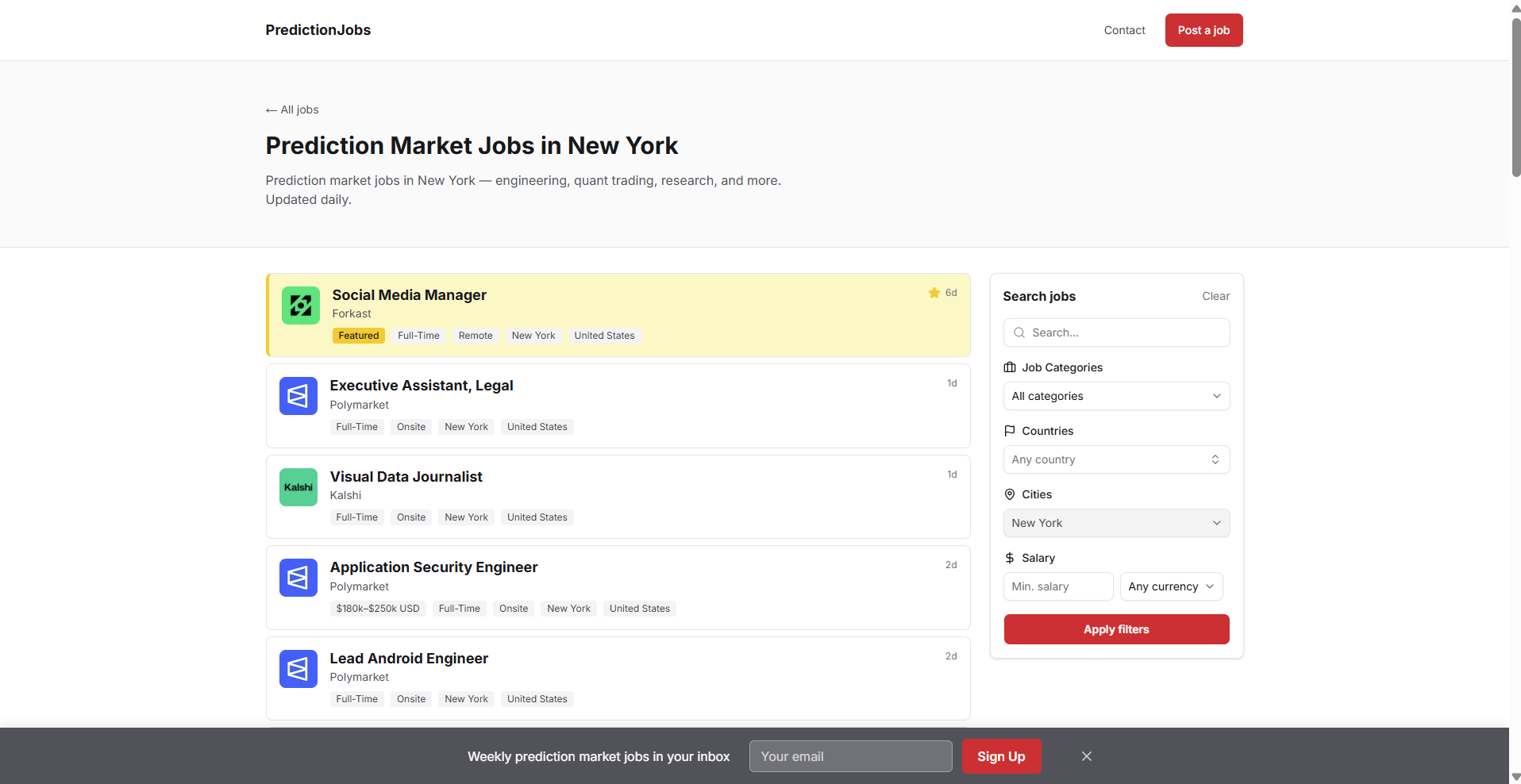This screenshot has width=1521, height=784.
Task: Click Polymarket logo on Lead Android Engineer
Action: tap(298, 669)
